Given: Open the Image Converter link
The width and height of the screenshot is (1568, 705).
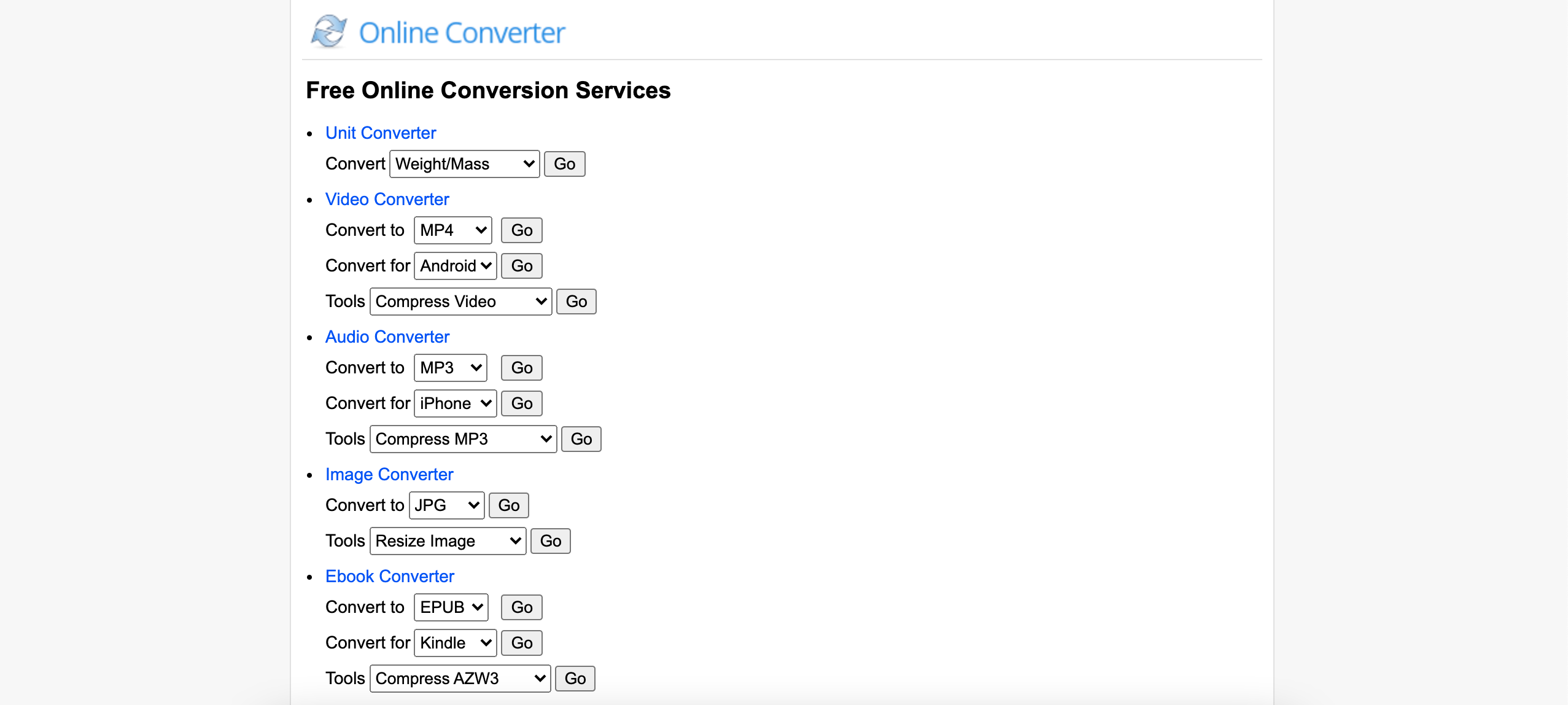Looking at the screenshot, I should click(x=389, y=474).
